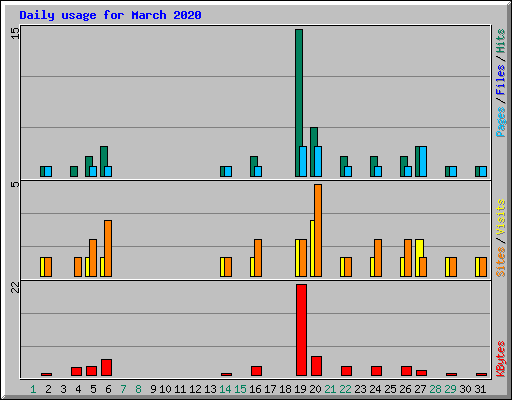The image size is (512, 400).
Task: Click the day number "12" on x-axis
Action: pyautogui.click(x=195, y=389)
